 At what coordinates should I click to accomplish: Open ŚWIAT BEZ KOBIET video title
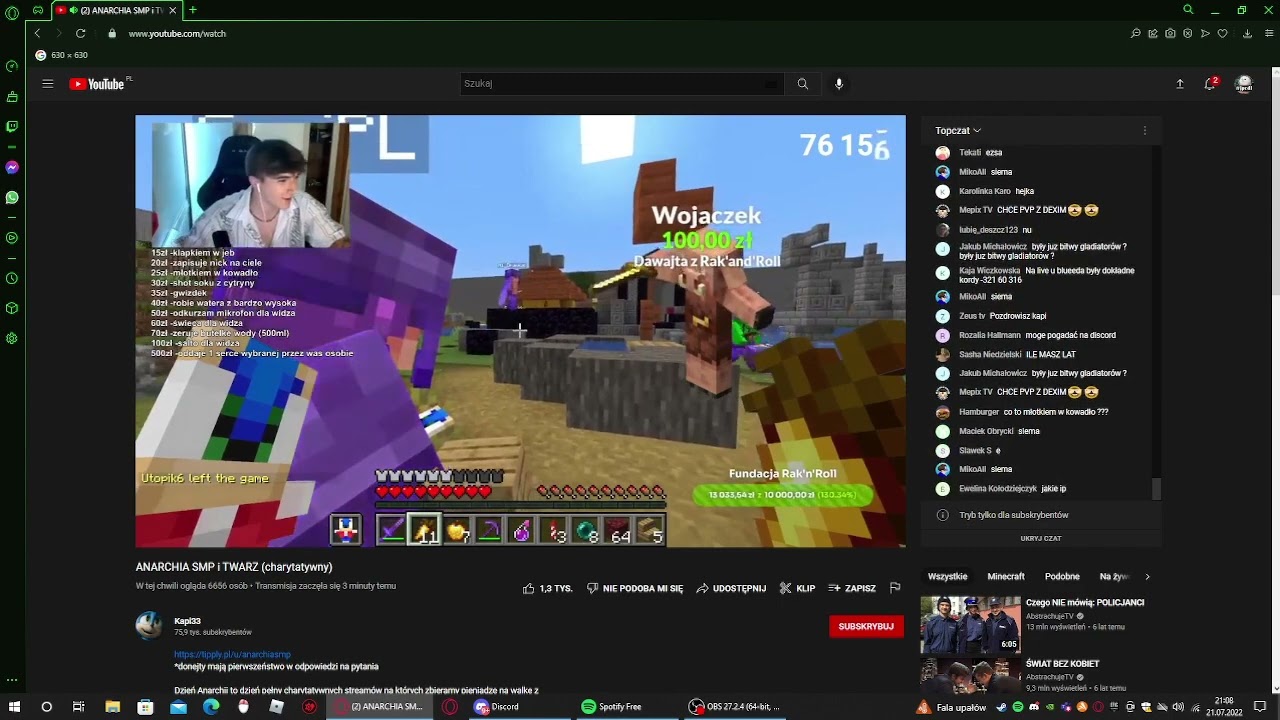[1062, 663]
